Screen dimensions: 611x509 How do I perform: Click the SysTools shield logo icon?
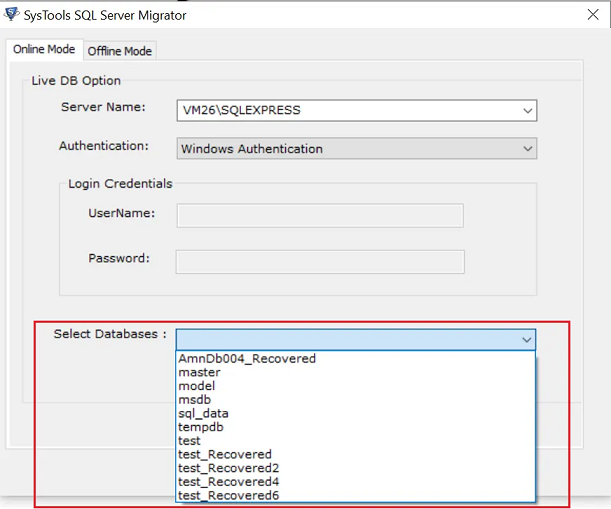pyautogui.click(x=11, y=14)
